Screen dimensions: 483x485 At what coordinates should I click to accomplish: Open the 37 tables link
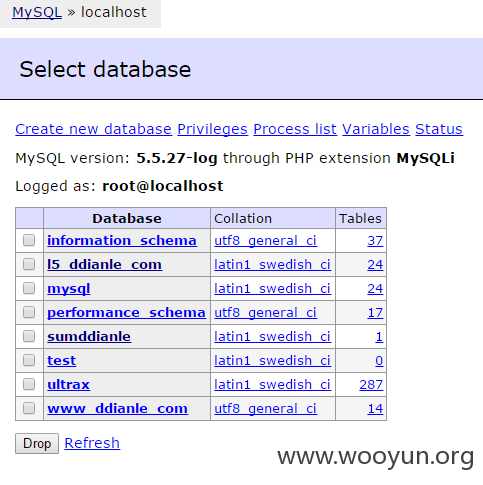(375, 241)
